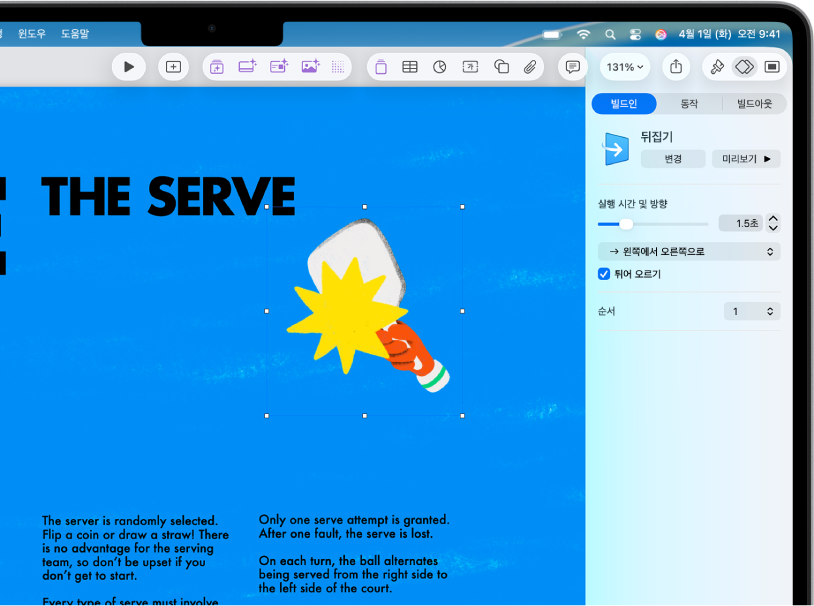Click the duration slider handle

tap(627, 224)
